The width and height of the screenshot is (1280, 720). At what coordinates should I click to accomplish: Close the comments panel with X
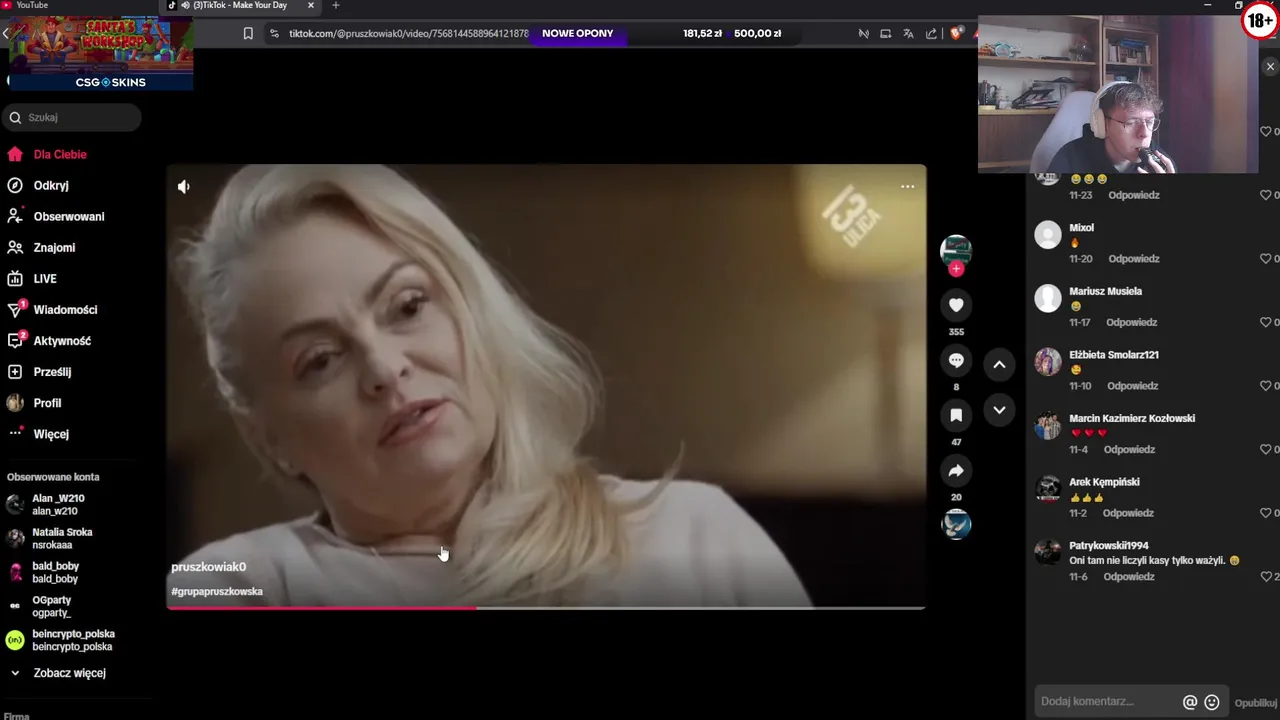tap(1270, 67)
